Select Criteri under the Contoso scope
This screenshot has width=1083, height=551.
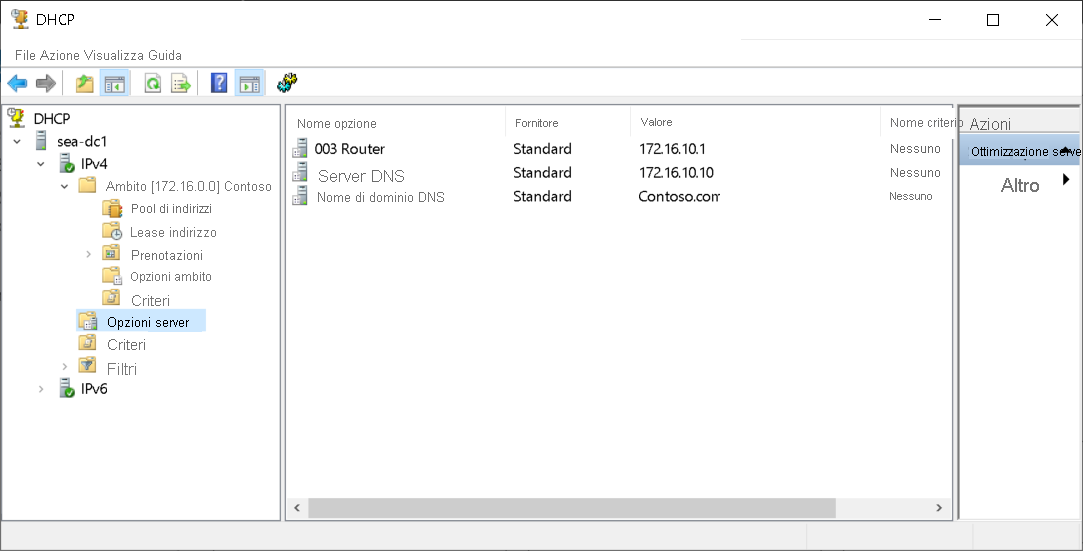(151, 300)
